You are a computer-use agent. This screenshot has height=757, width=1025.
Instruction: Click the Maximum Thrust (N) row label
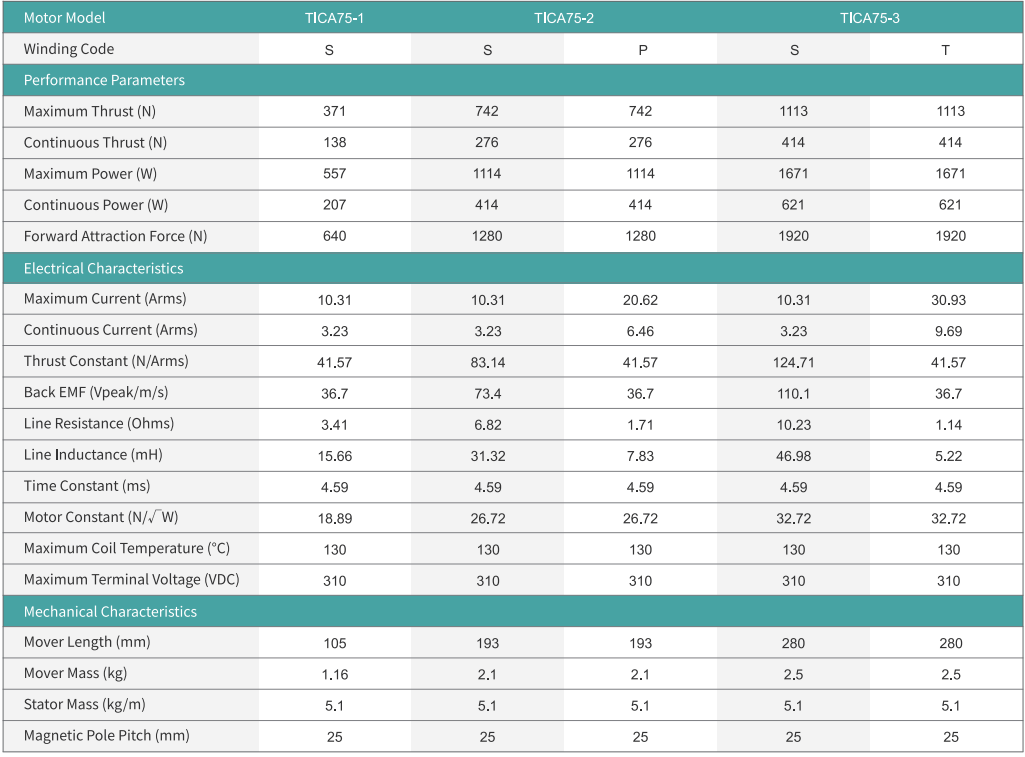coord(90,111)
